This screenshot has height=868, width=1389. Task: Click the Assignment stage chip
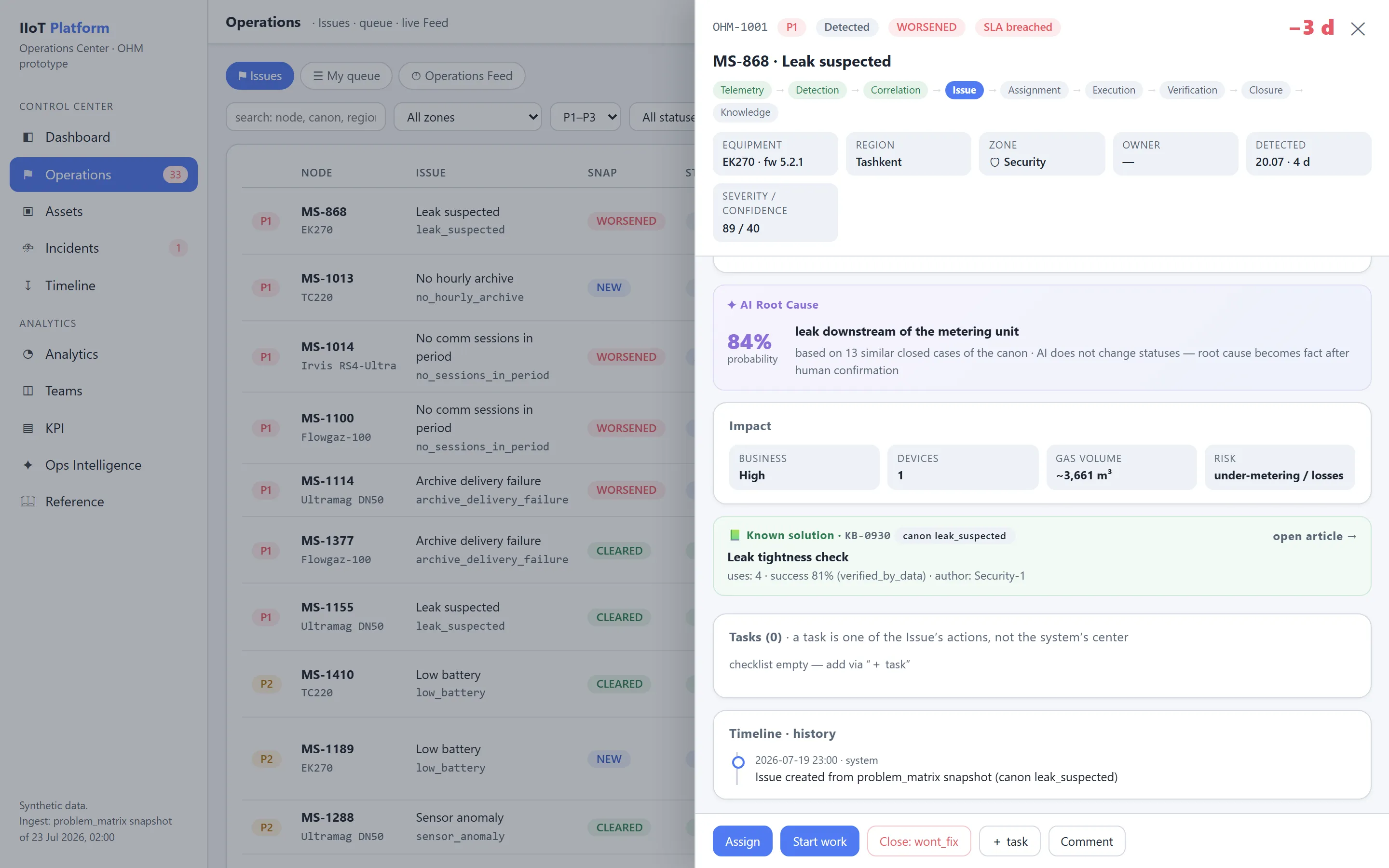pos(1034,90)
